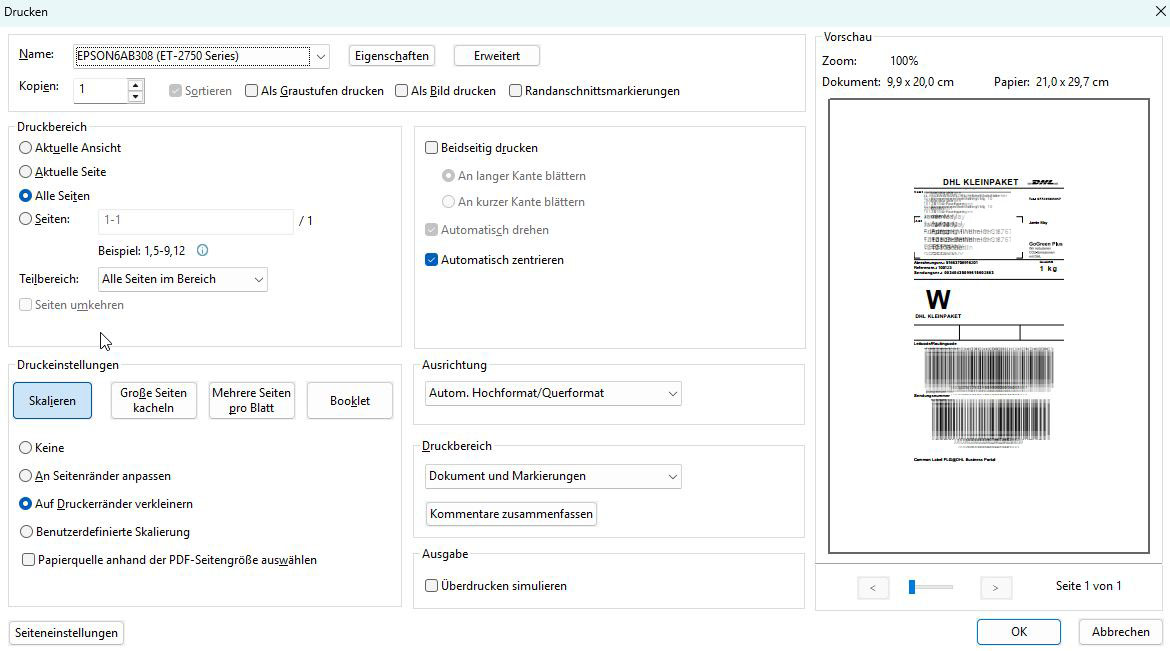Cancel with Abbrechen button
1170x651 pixels.
[1121, 632]
